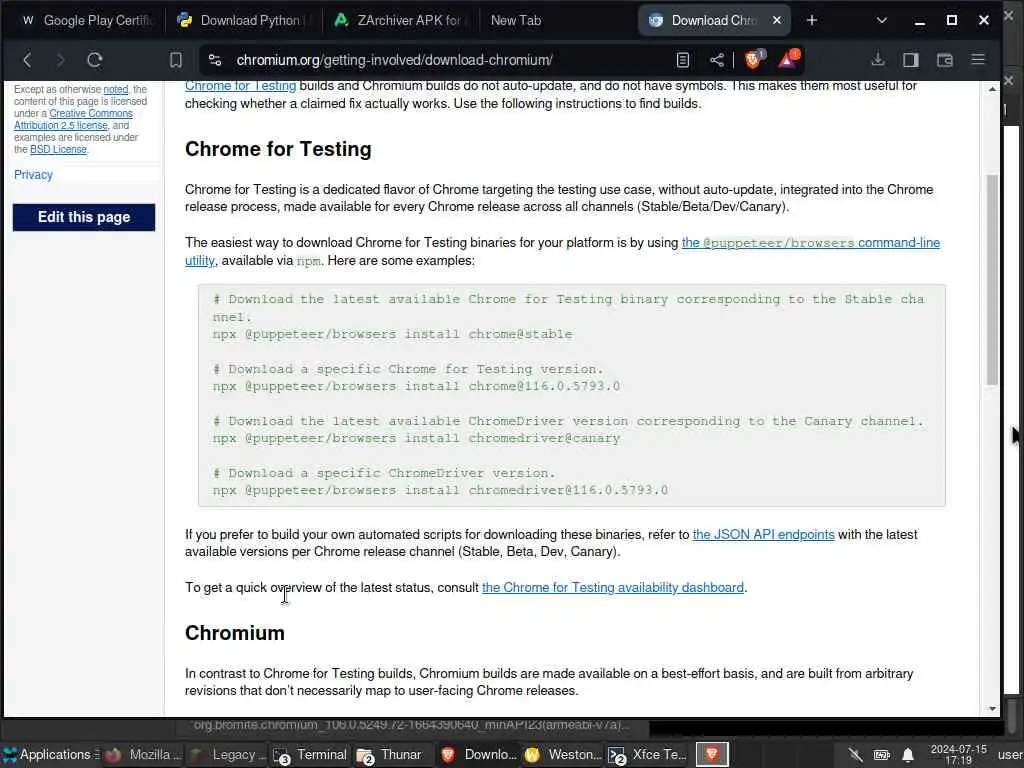Open the BSD License link
Viewport: 1024px width, 768px height.
click(58, 150)
